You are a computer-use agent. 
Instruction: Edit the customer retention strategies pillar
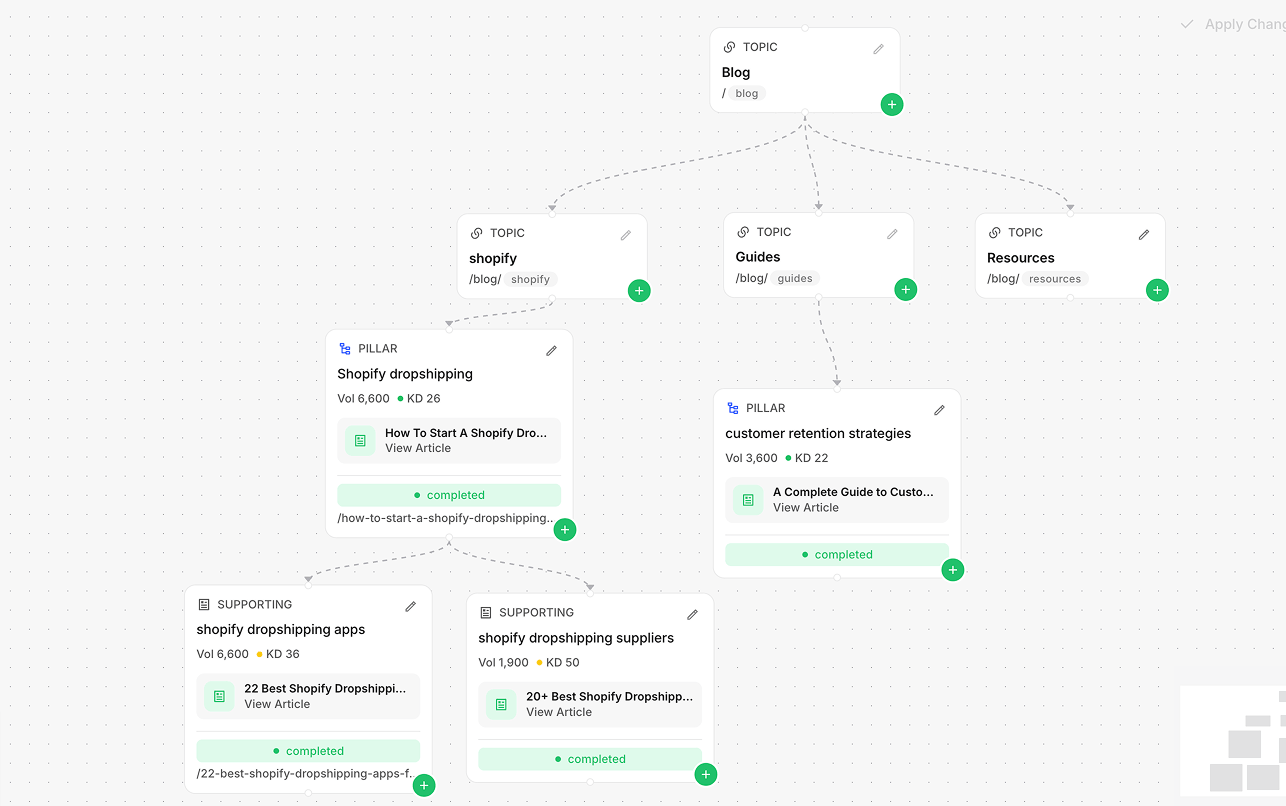pyautogui.click(x=939, y=410)
